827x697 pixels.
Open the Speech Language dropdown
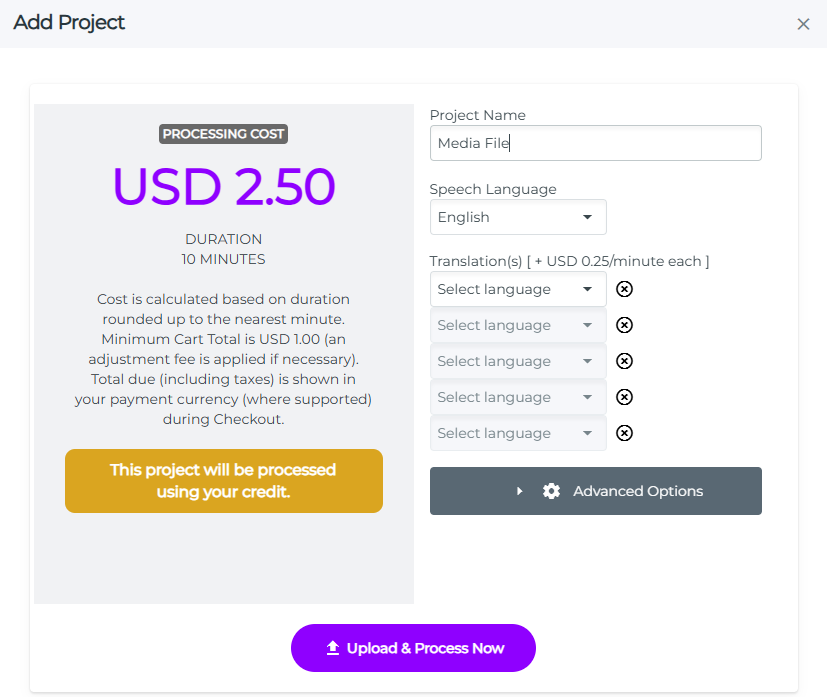click(x=517, y=217)
